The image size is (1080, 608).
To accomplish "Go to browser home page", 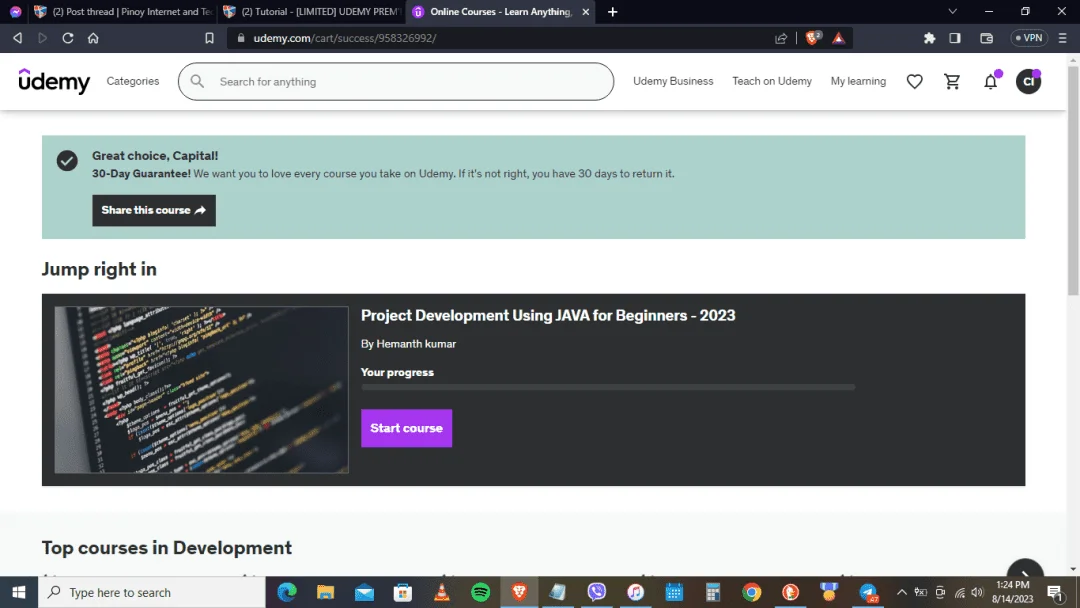I will coord(93,38).
